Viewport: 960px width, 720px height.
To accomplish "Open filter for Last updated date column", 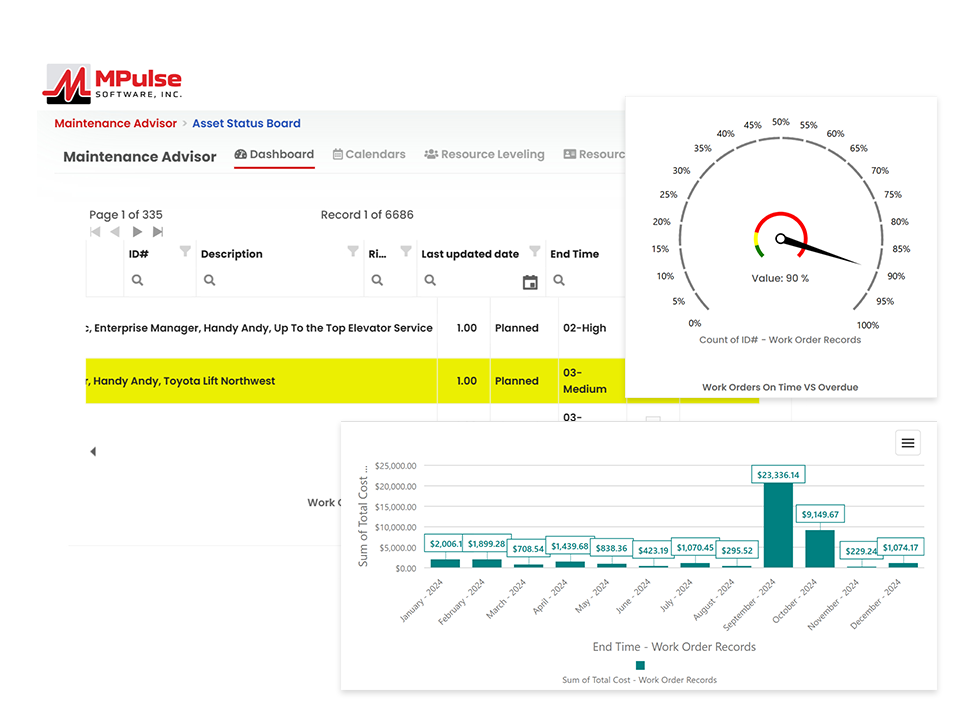I will tap(535, 251).
